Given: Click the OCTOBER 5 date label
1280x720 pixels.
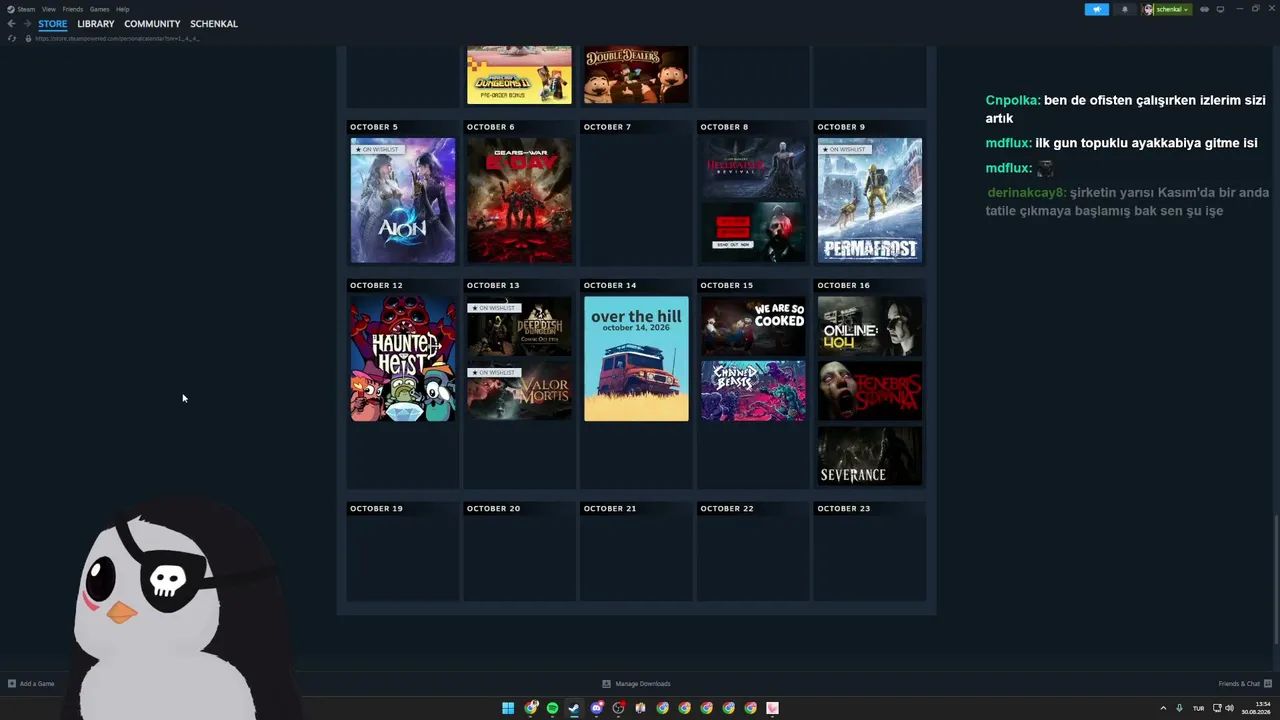Looking at the screenshot, I should pyautogui.click(x=374, y=127).
